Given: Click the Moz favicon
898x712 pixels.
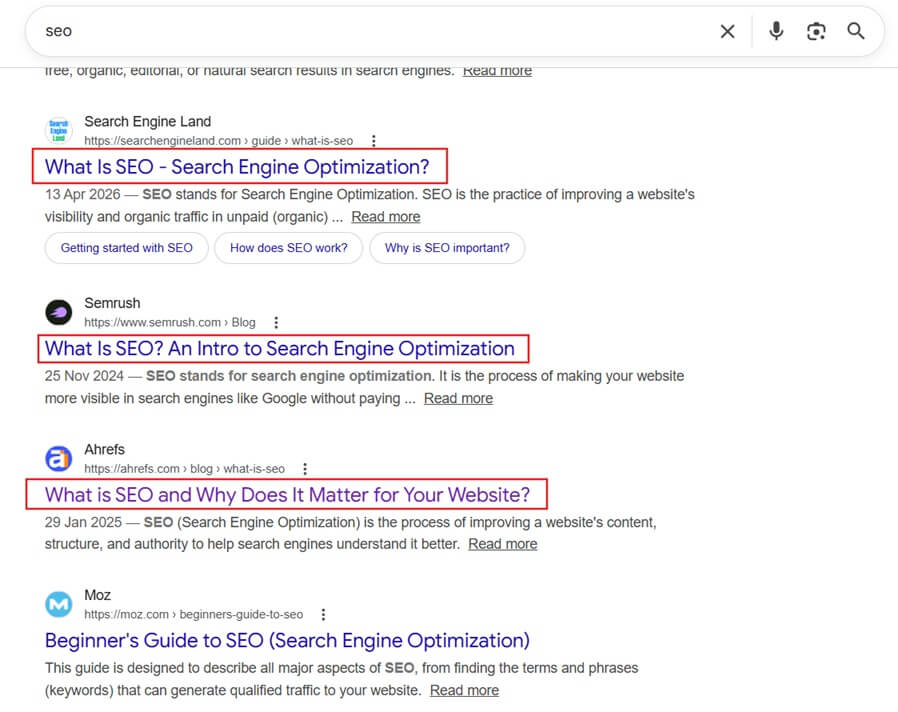Looking at the screenshot, I should [x=58, y=604].
